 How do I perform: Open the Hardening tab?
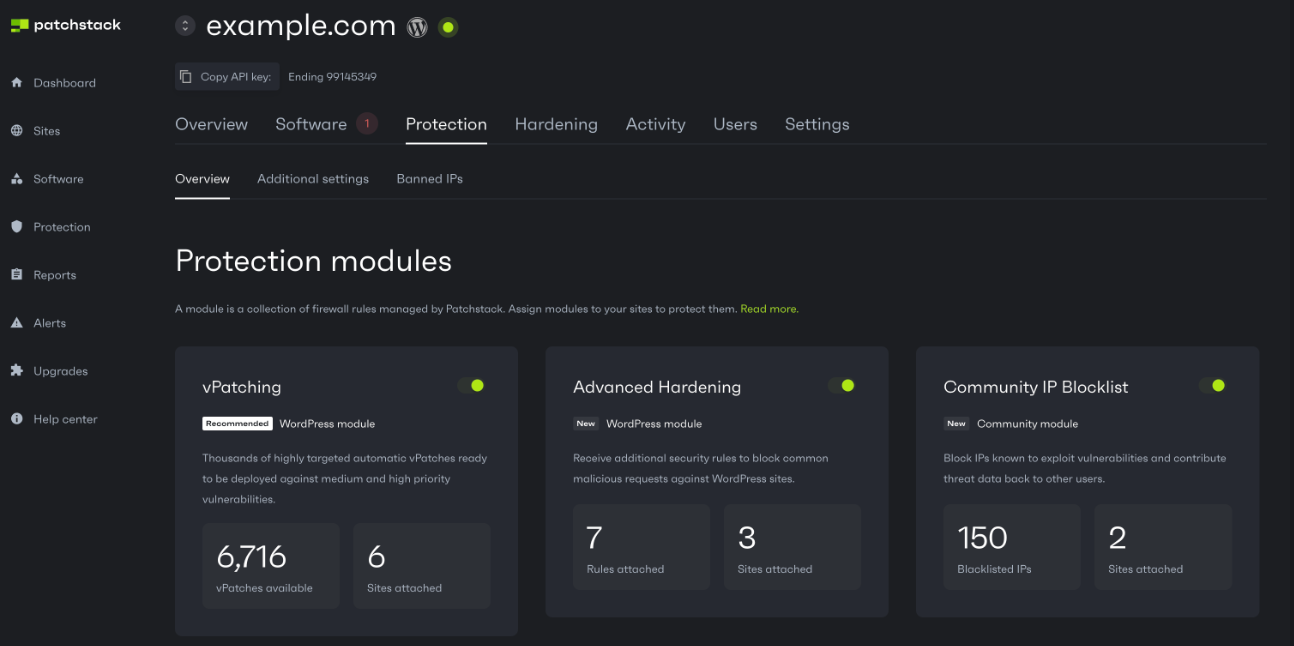pyautogui.click(x=556, y=124)
